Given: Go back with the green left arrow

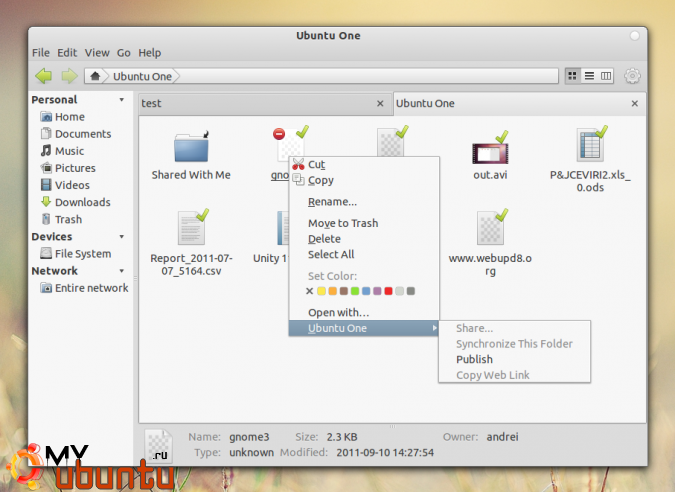Looking at the screenshot, I should pyautogui.click(x=44, y=76).
